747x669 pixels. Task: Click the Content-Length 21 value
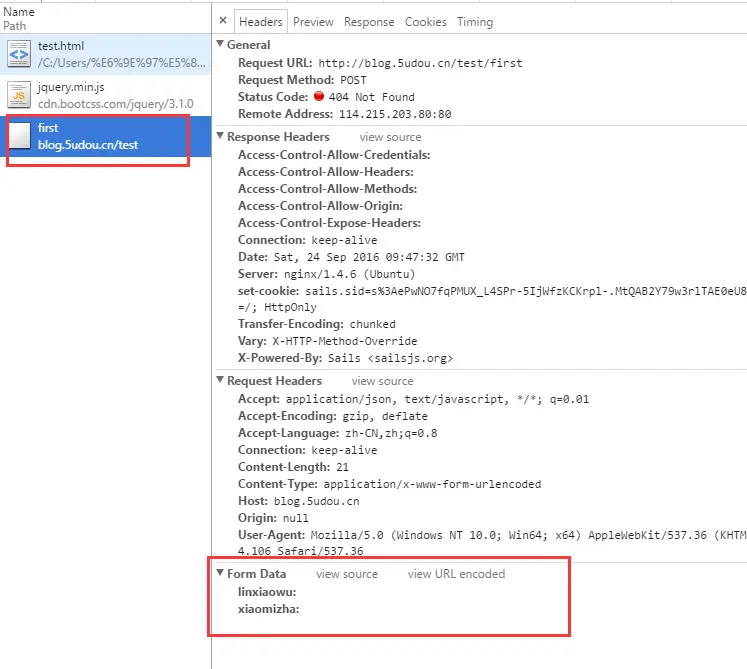[x=342, y=467]
